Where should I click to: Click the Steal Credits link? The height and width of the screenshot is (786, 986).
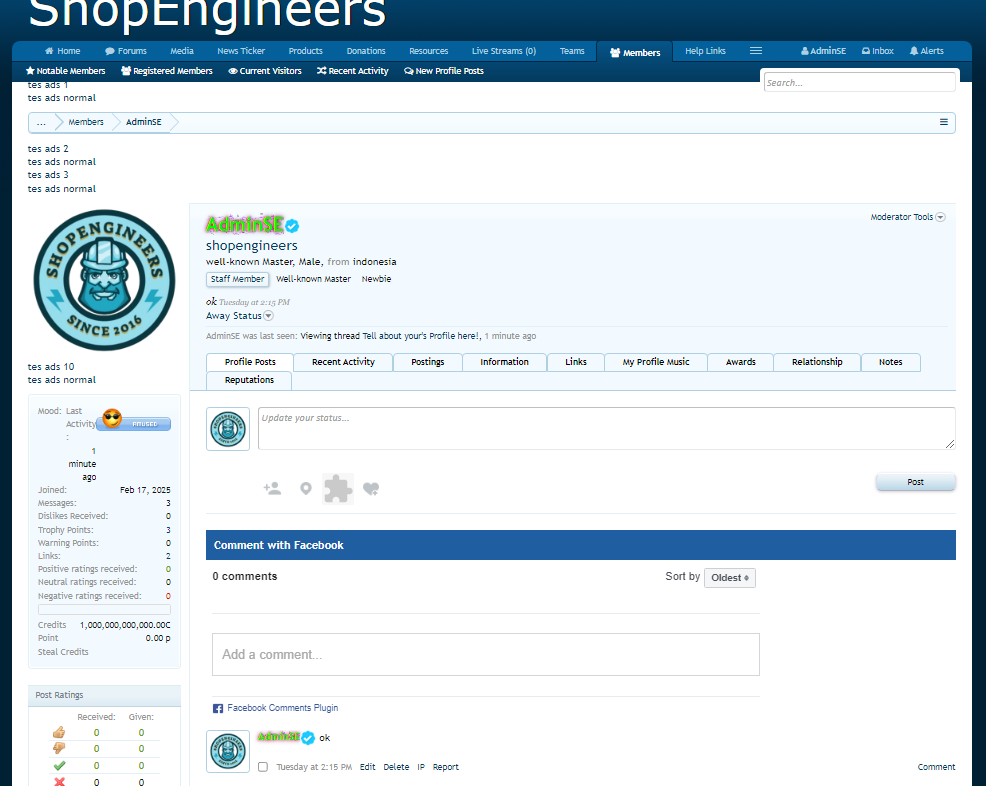[x=63, y=652]
